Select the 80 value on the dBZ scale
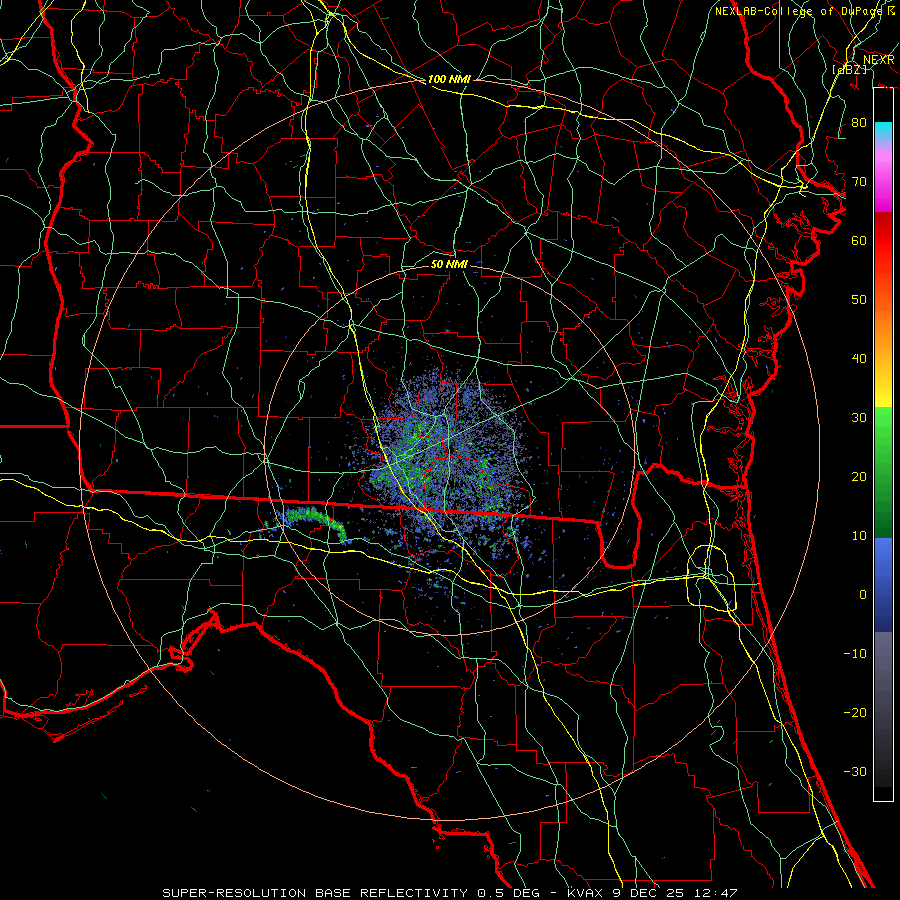The width and height of the screenshot is (900, 900). pyautogui.click(x=859, y=122)
